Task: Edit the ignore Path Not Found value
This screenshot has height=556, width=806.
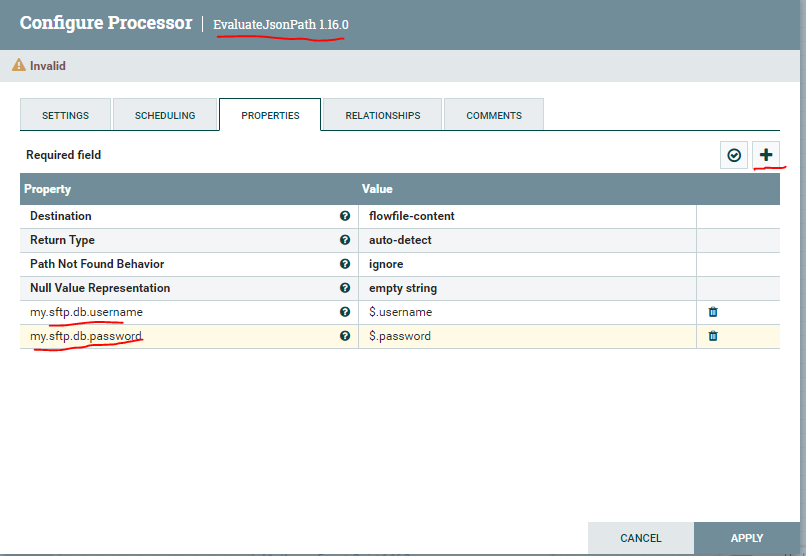Action: tap(527, 264)
